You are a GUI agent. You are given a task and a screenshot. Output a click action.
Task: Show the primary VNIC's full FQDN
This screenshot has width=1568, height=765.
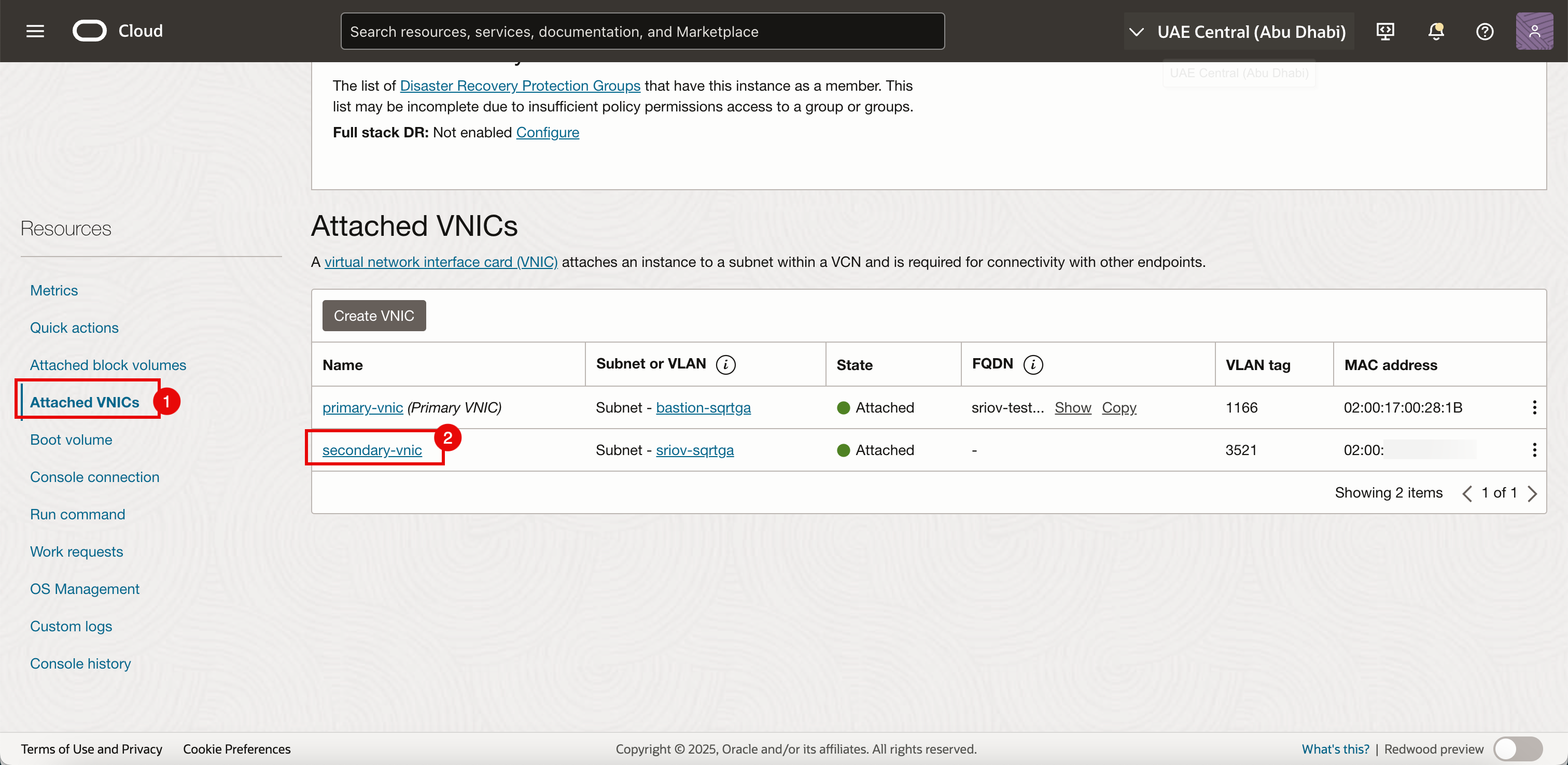click(x=1072, y=407)
